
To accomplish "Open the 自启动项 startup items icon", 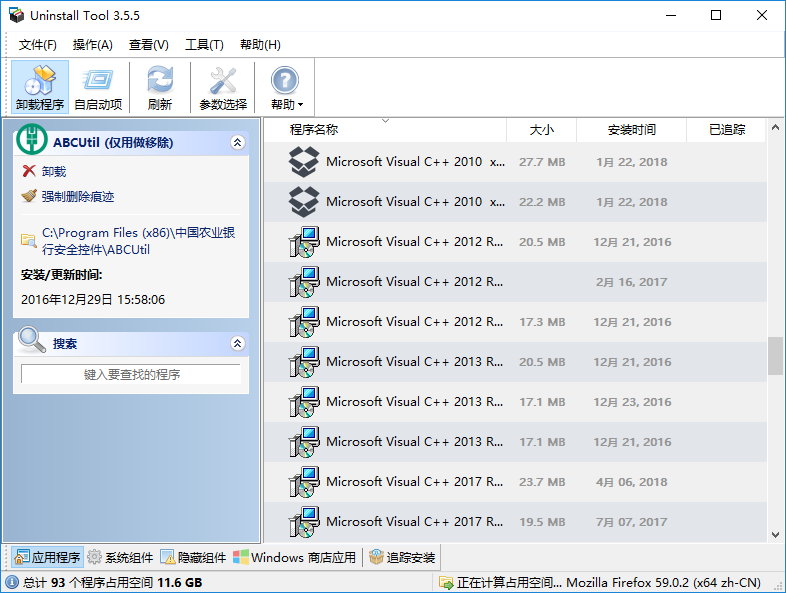I will pyautogui.click(x=98, y=80).
